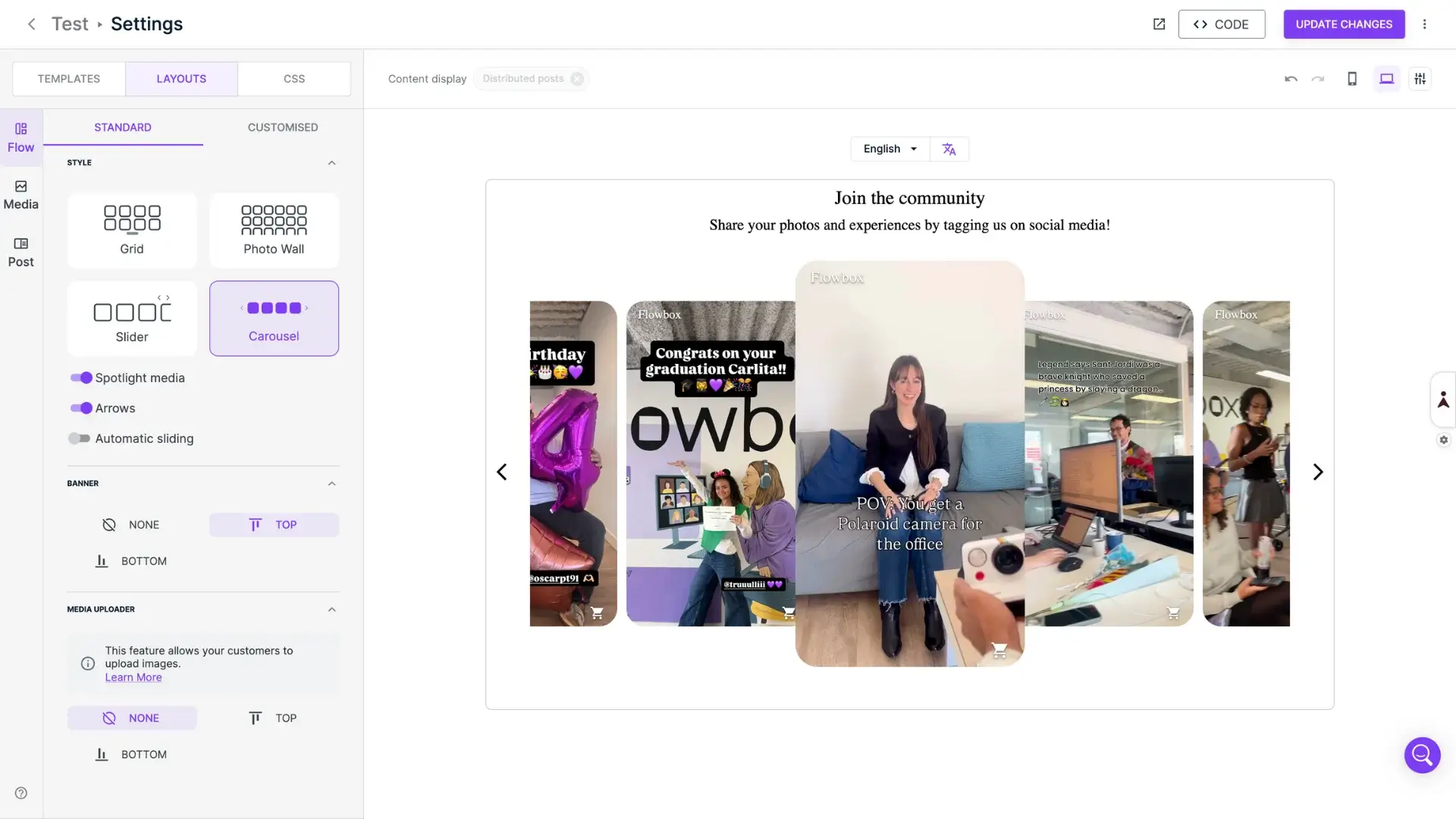Switch to the CSS tab

(x=294, y=79)
